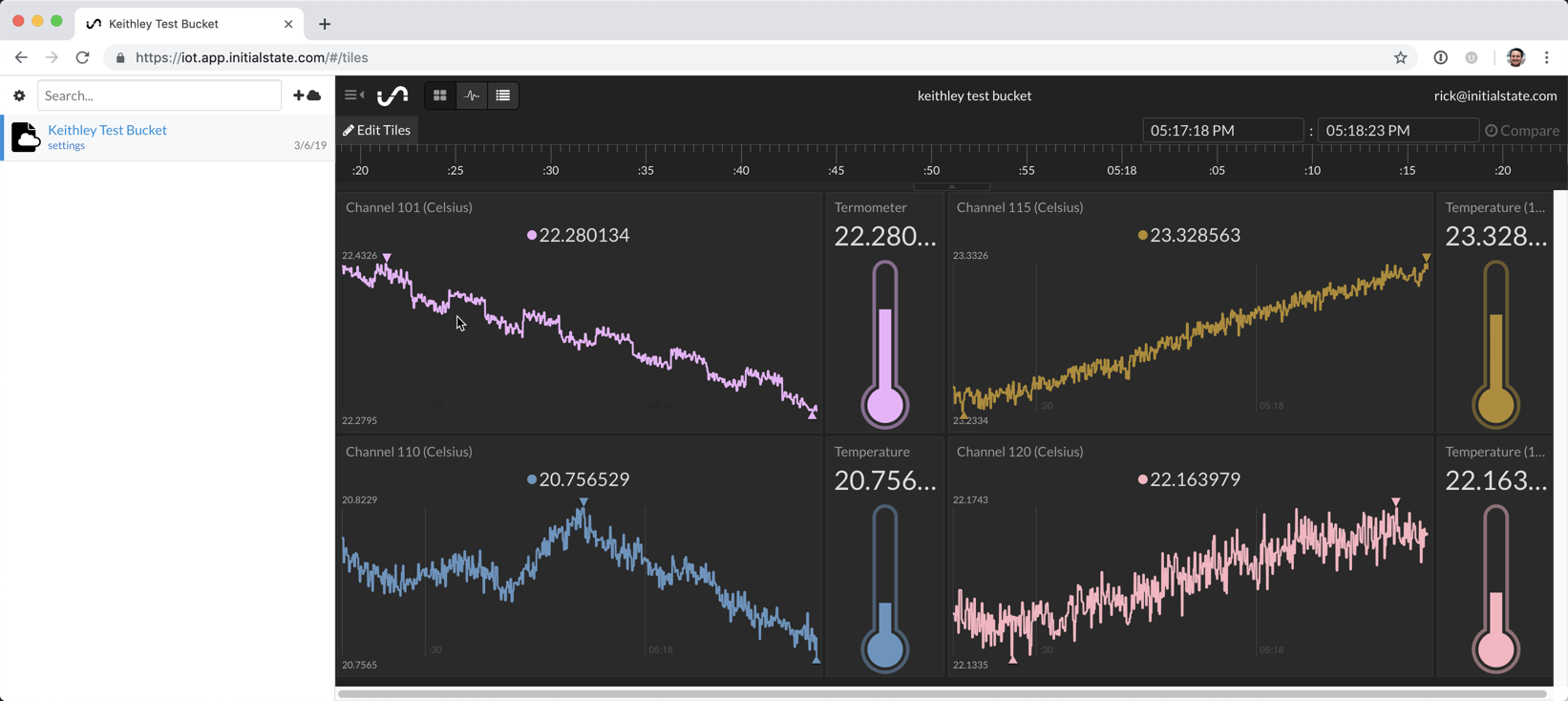Image resolution: width=1568 pixels, height=701 pixels.
Task: Open a new browser tab
Action: coord(325,24)
